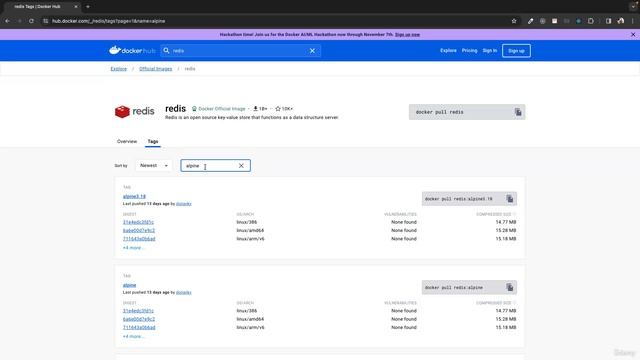Click the star count icon beside redis
This screenshot has width=640, height=360.
point(278,109)
